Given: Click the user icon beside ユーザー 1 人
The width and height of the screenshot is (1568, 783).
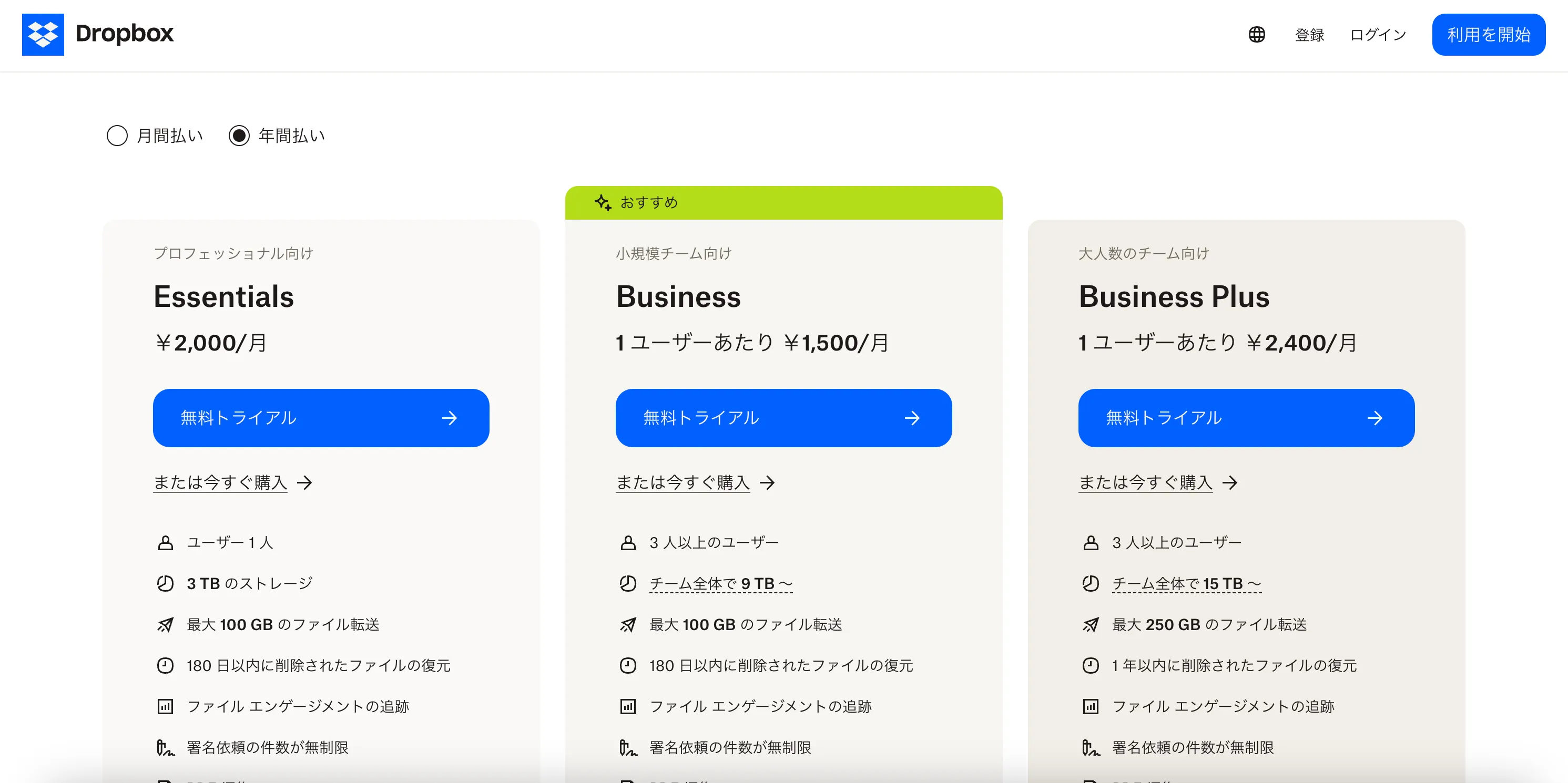Looking at the screenshot, I should (x=165, y=543).
